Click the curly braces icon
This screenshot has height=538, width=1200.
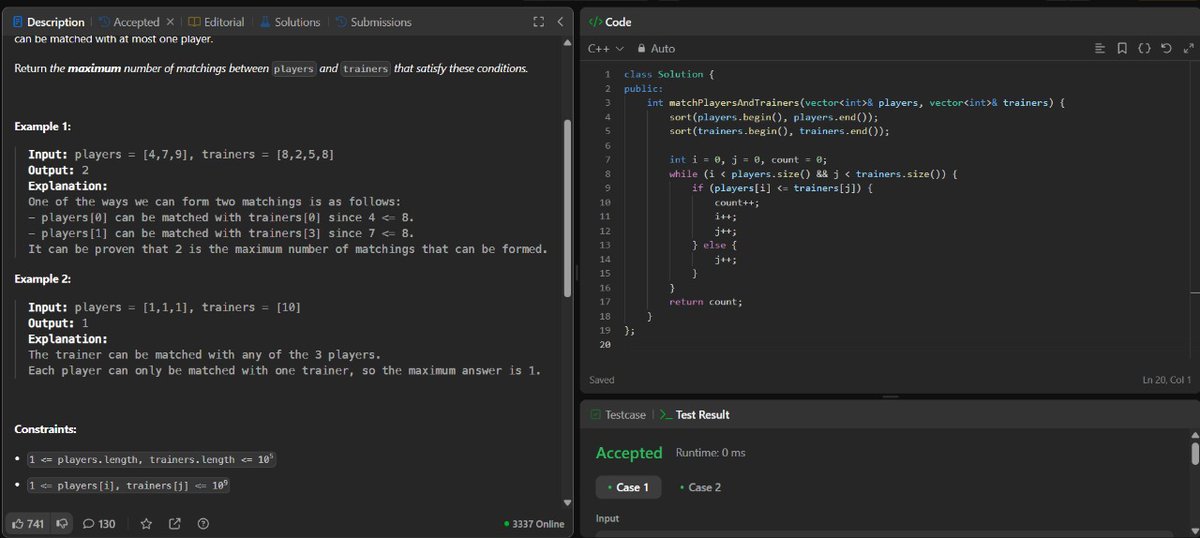[x=1144, y=48]
